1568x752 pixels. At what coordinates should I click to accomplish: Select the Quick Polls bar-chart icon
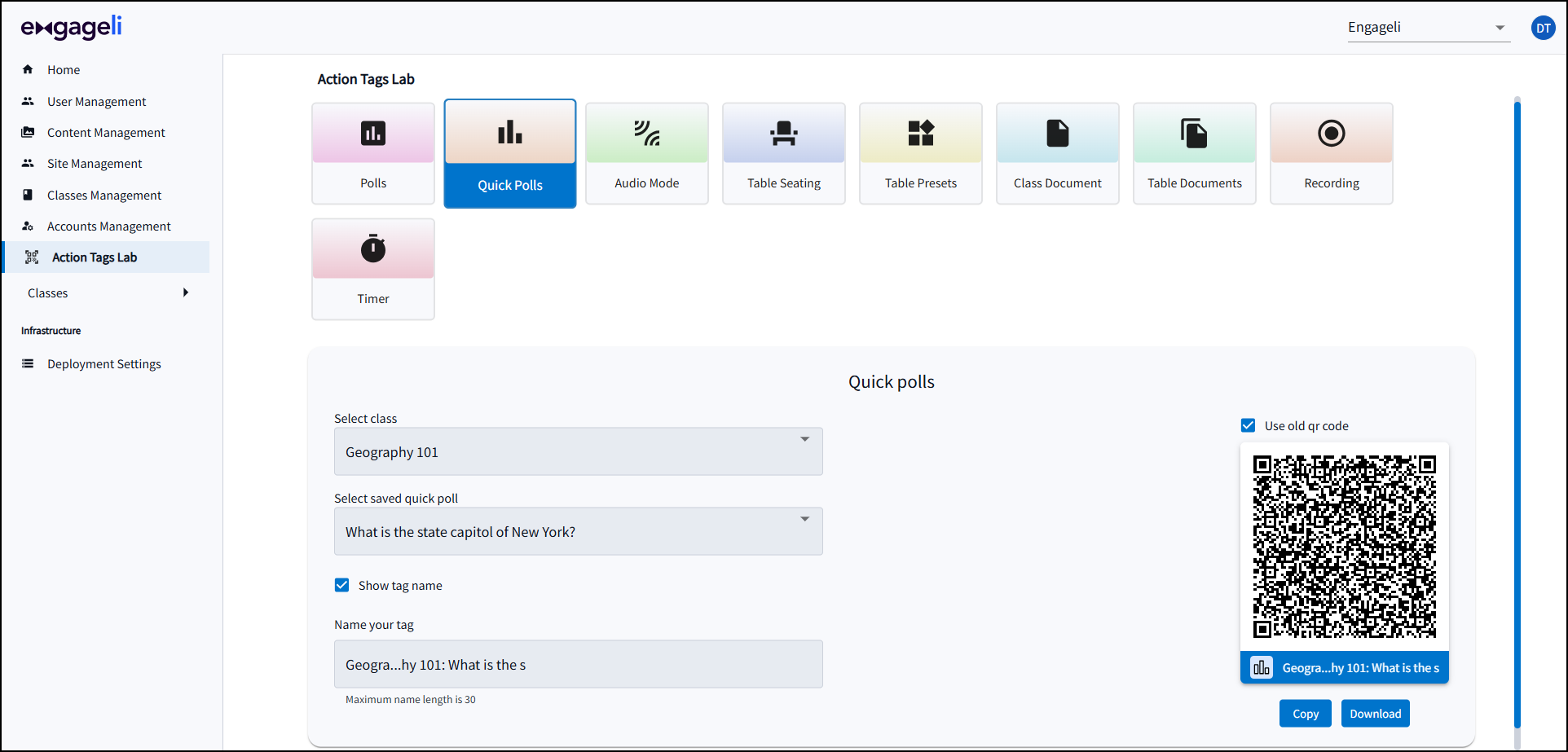(x=510, y=132)
